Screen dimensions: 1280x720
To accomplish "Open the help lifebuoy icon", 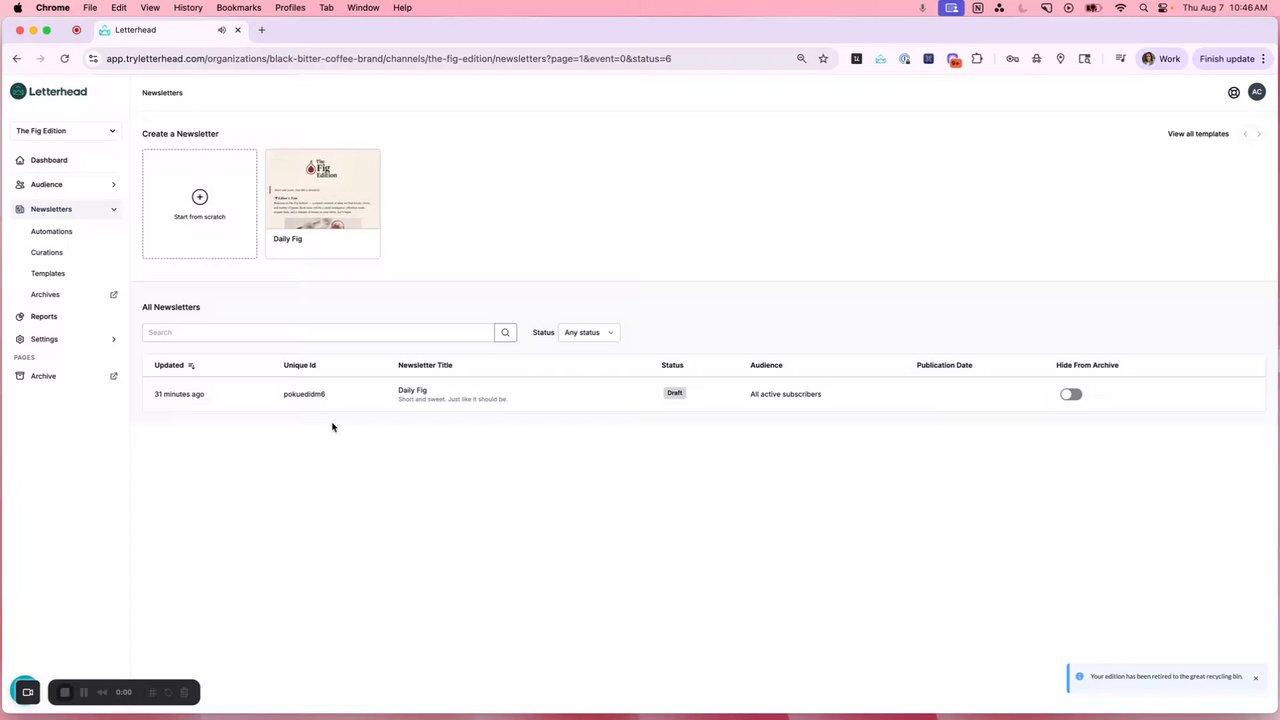I will (x=1234, y=93).
